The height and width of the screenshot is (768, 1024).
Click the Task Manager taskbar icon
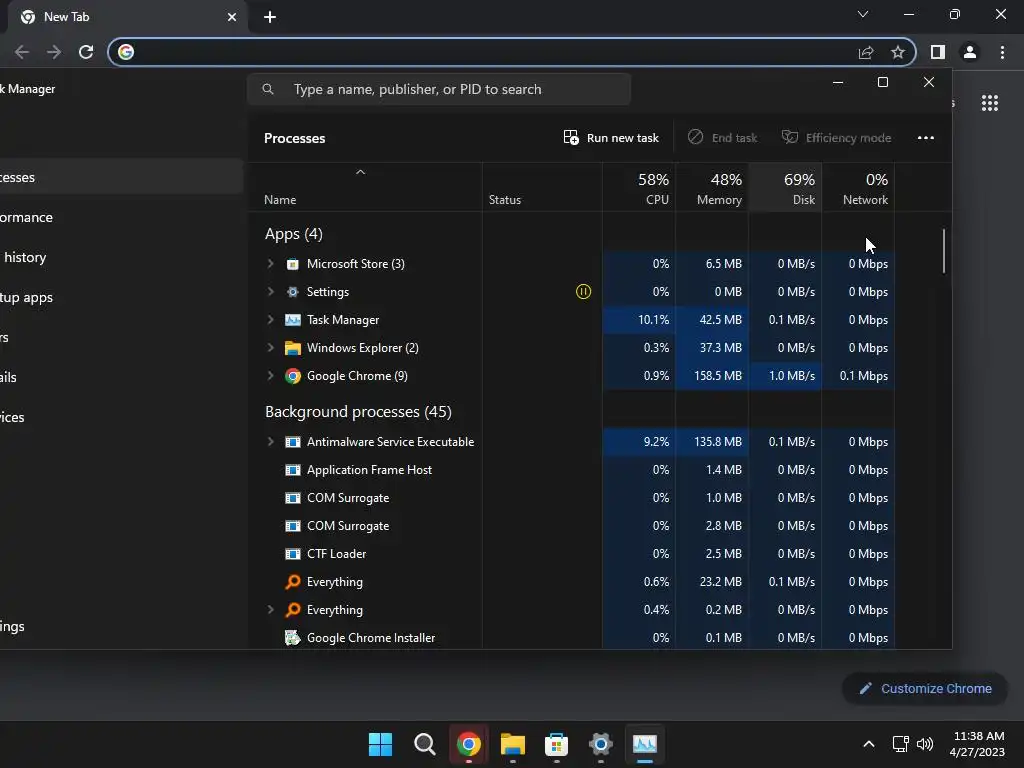645,744
